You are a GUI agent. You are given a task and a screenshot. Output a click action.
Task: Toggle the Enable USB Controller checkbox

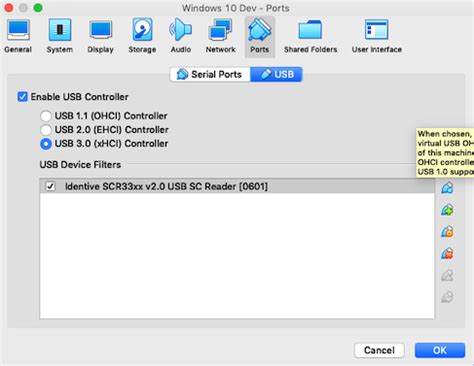click(22, 97)
